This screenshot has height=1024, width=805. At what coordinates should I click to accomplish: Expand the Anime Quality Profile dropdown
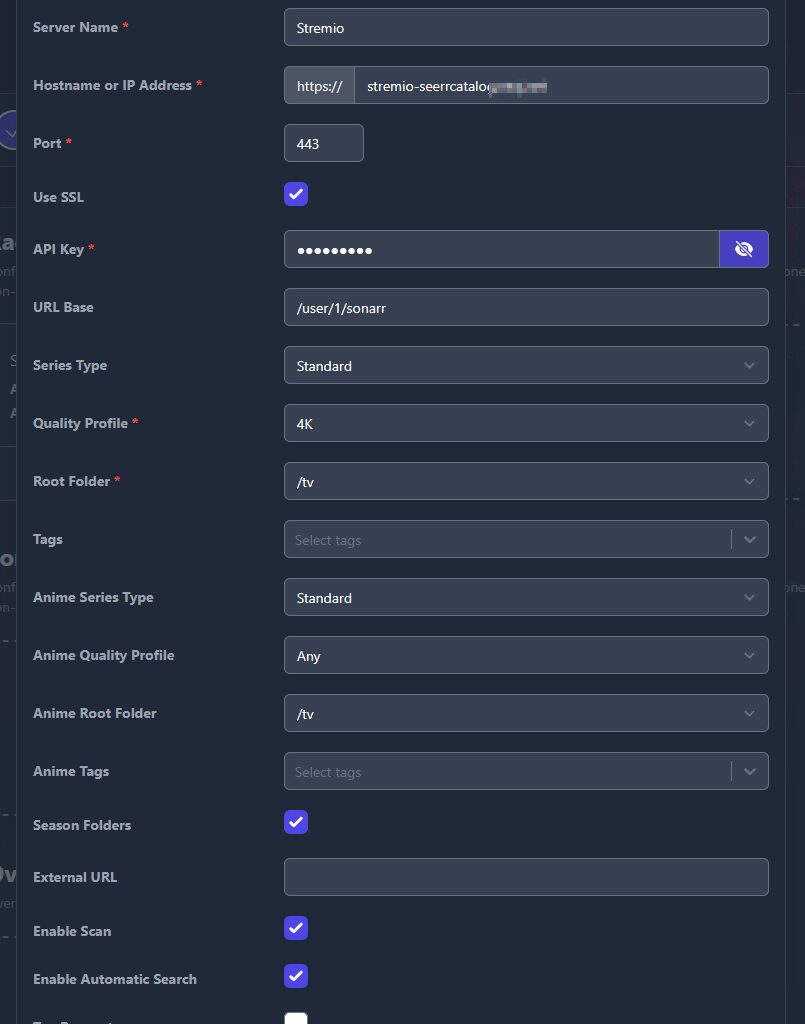point(526,656)
